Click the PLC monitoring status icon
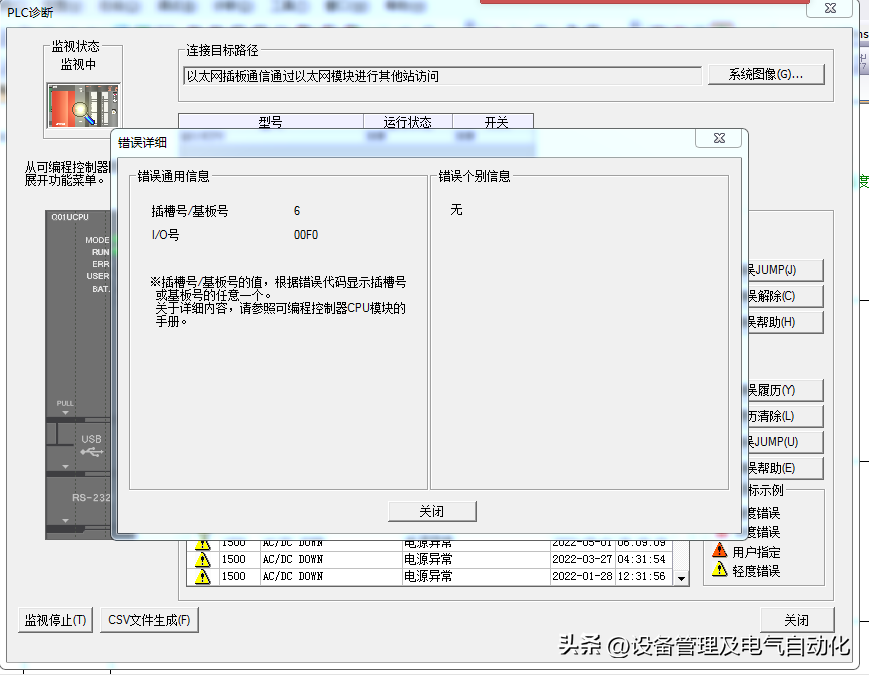 coord(83,106)
